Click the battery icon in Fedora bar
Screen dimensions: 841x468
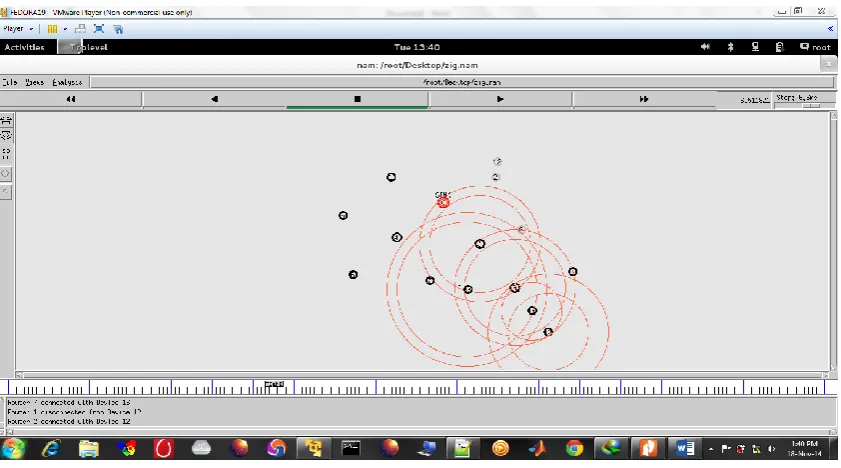click(779, 47)
